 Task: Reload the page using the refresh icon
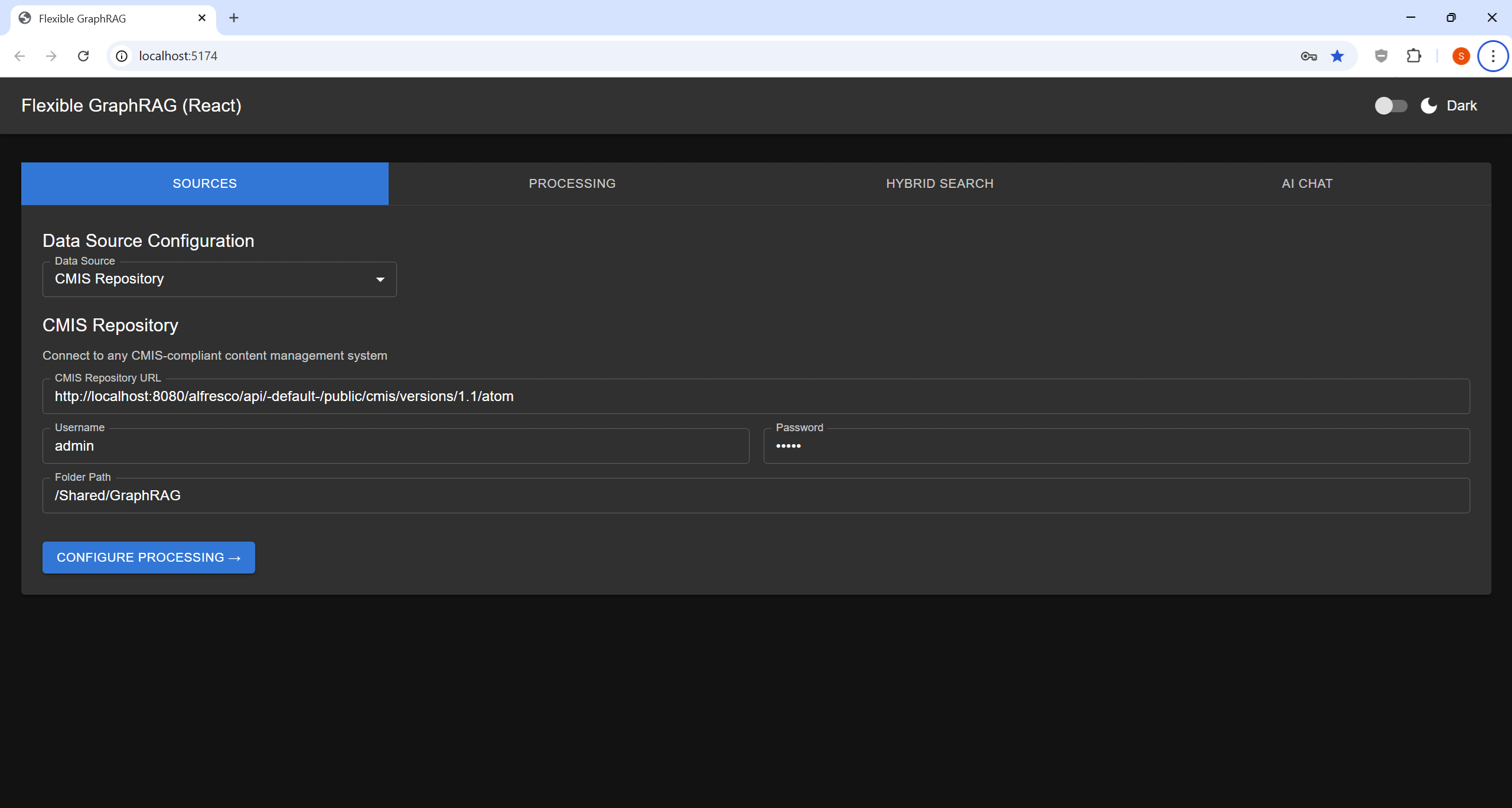83,56
